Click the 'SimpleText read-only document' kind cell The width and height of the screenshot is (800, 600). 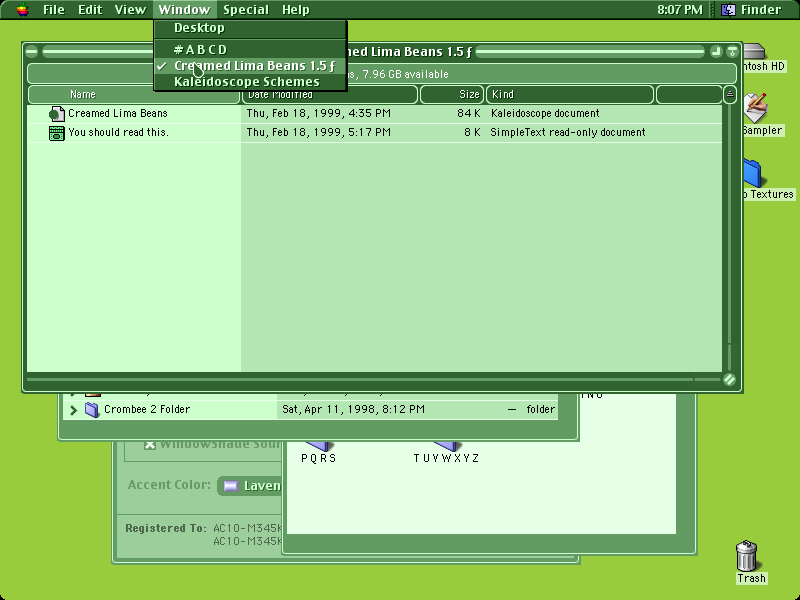tap(568, 132)
